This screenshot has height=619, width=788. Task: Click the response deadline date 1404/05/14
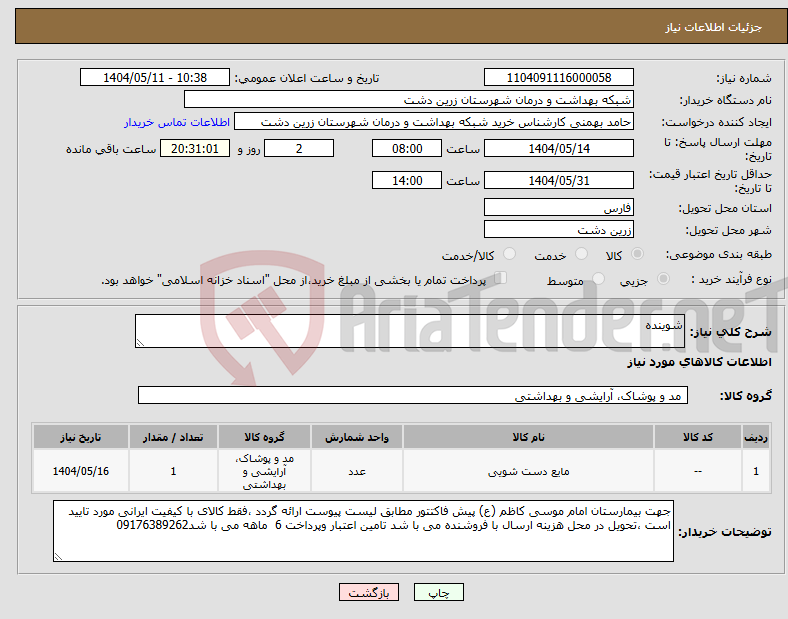coord(559,148)
